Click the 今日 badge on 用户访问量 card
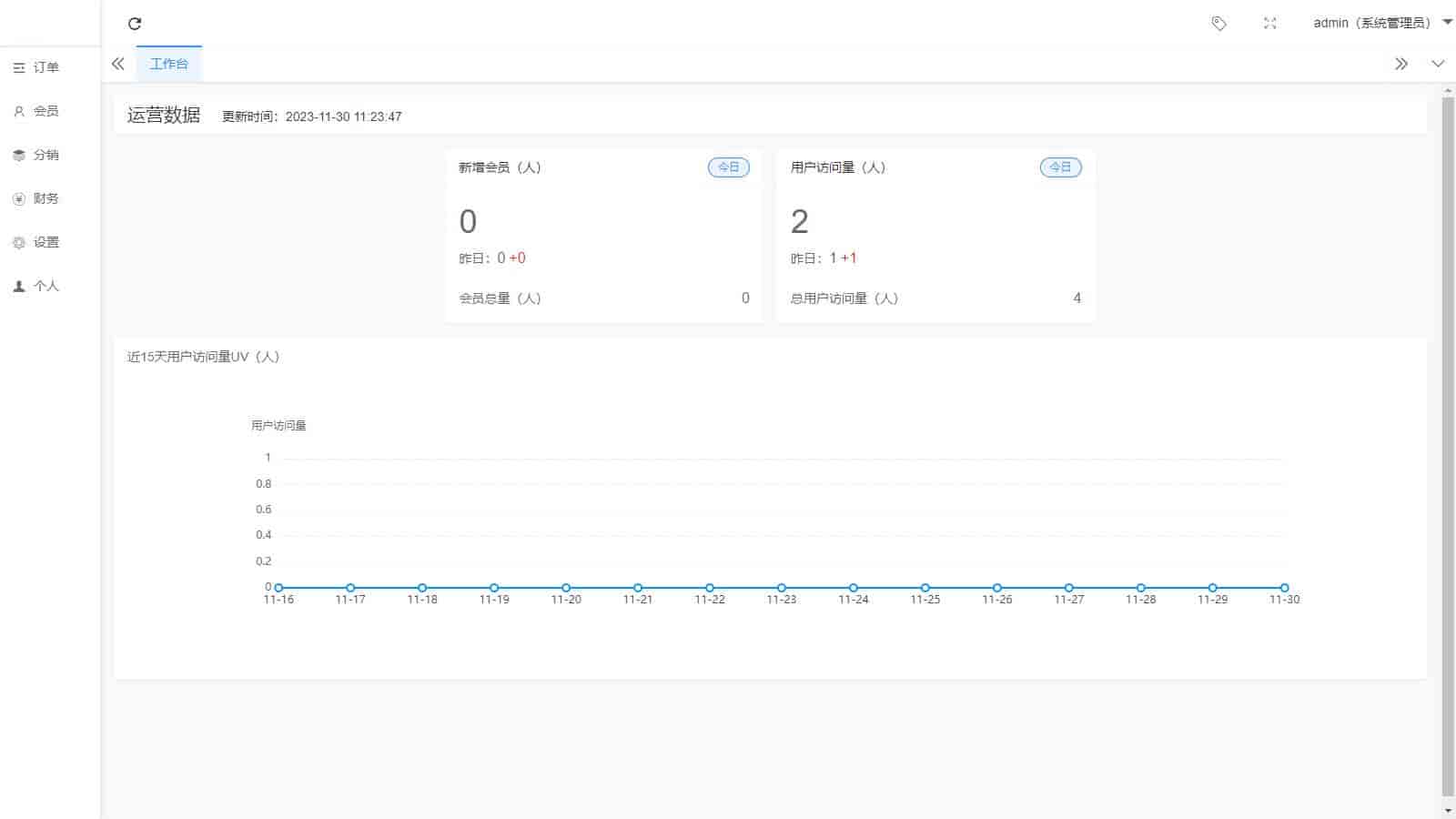 [x=1060, y=167]
